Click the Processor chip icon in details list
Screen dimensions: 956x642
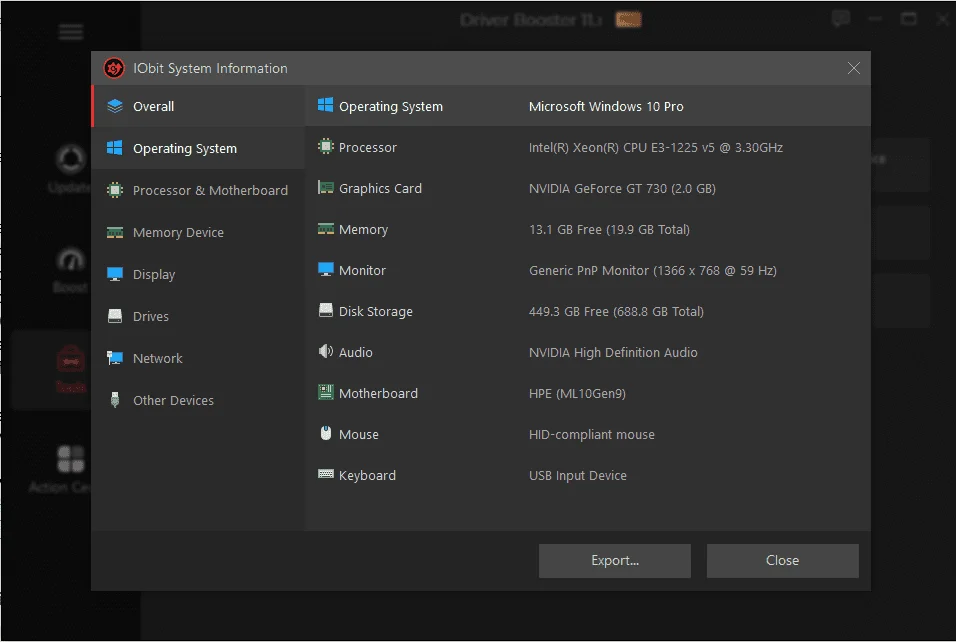pos(326,146)
